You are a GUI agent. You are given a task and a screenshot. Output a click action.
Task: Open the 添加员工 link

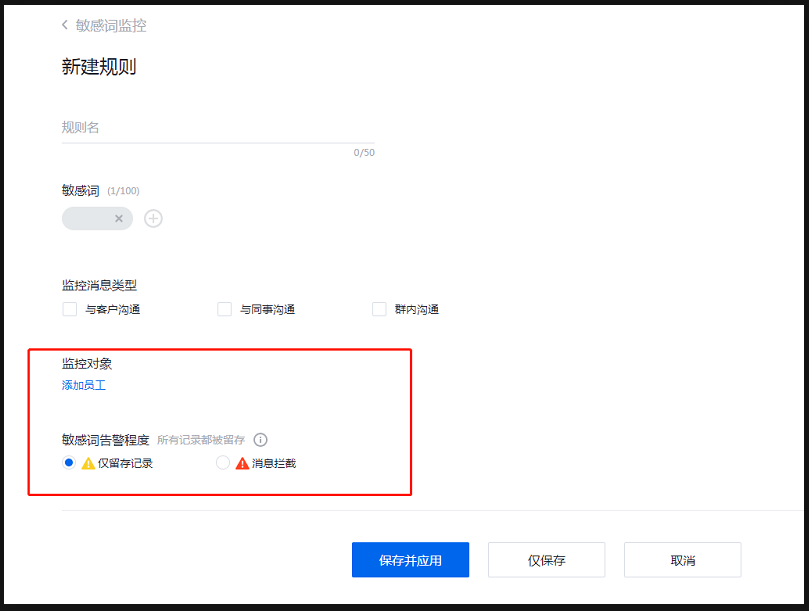pos(84,385)
